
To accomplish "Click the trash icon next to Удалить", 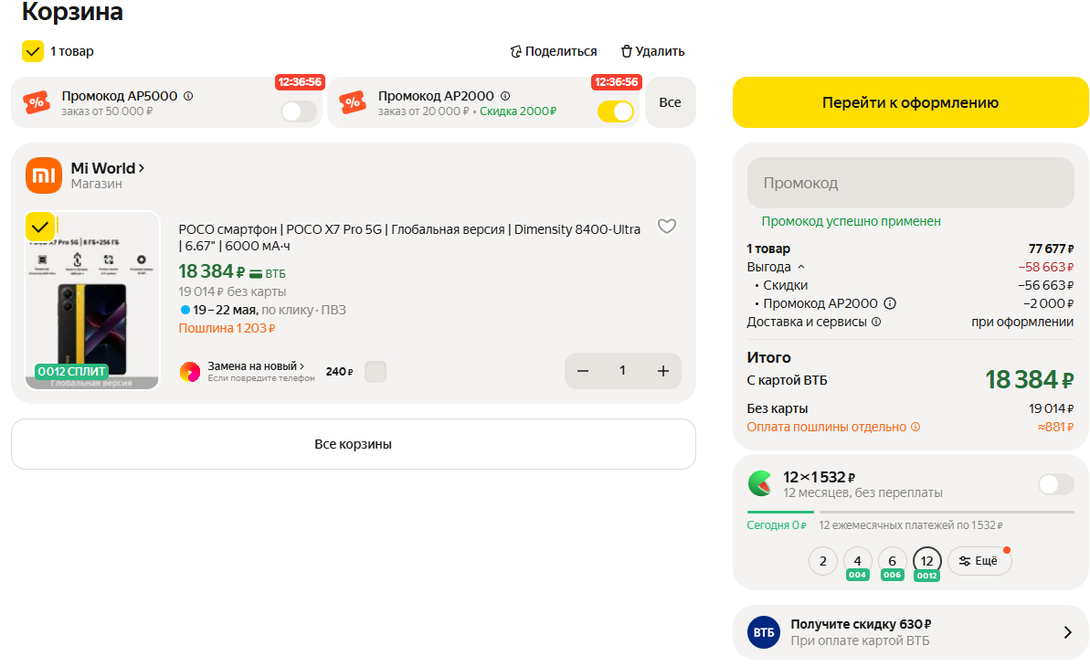I will coord(626,51).
